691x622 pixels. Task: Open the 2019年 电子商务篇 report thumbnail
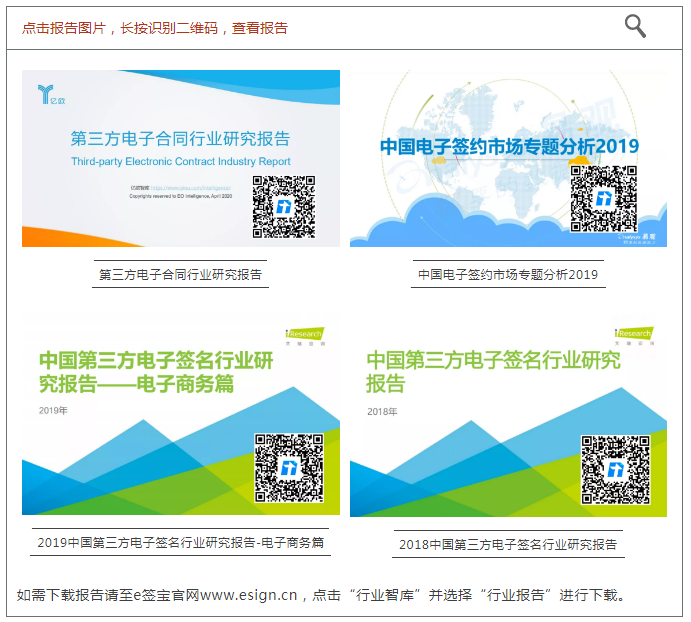pyautogui.click(x=140, y=440)
